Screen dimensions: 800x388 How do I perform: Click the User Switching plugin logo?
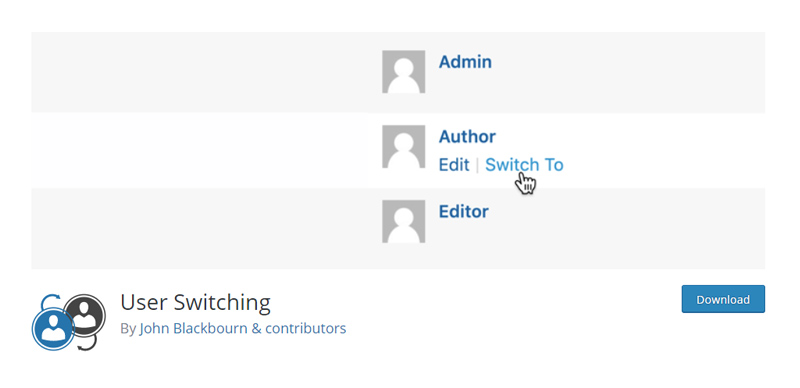(69, 322)
